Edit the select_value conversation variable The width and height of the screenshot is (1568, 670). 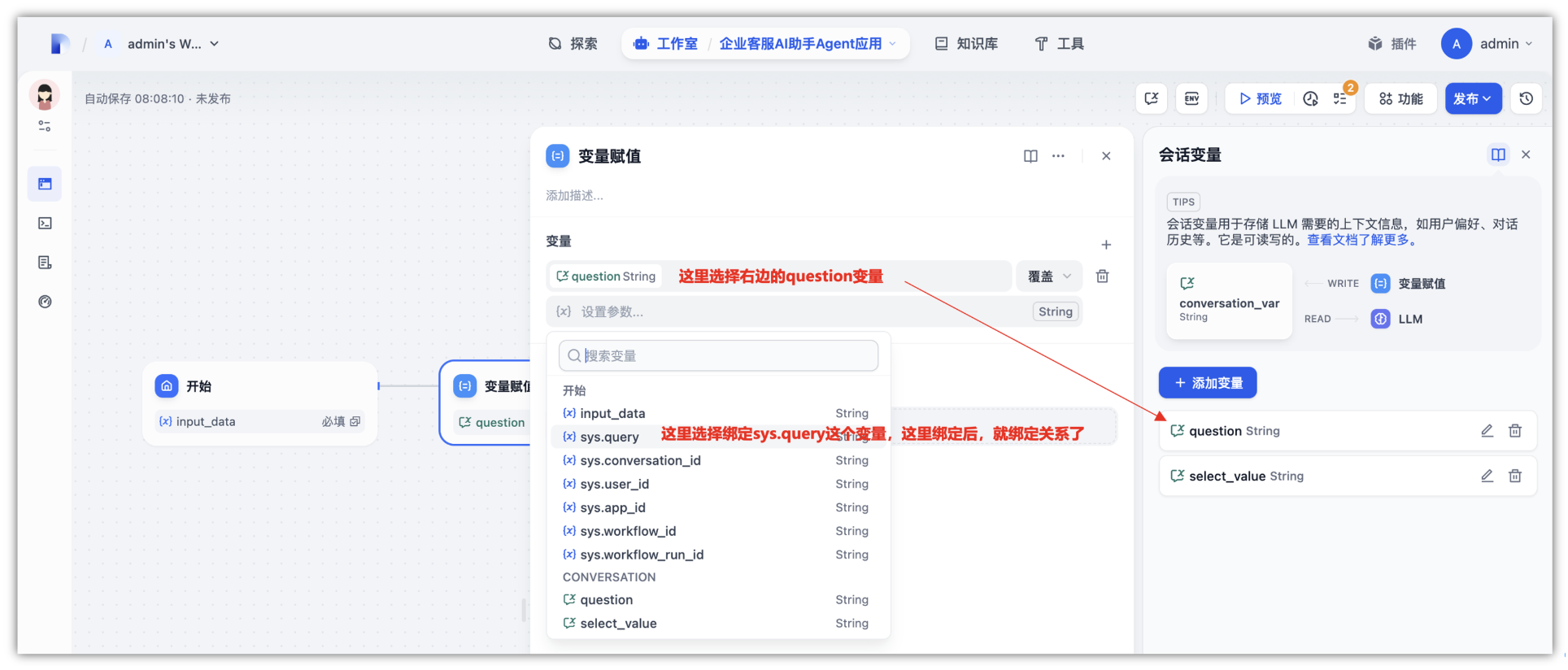pyautogui.click(x=1487, y=476)
